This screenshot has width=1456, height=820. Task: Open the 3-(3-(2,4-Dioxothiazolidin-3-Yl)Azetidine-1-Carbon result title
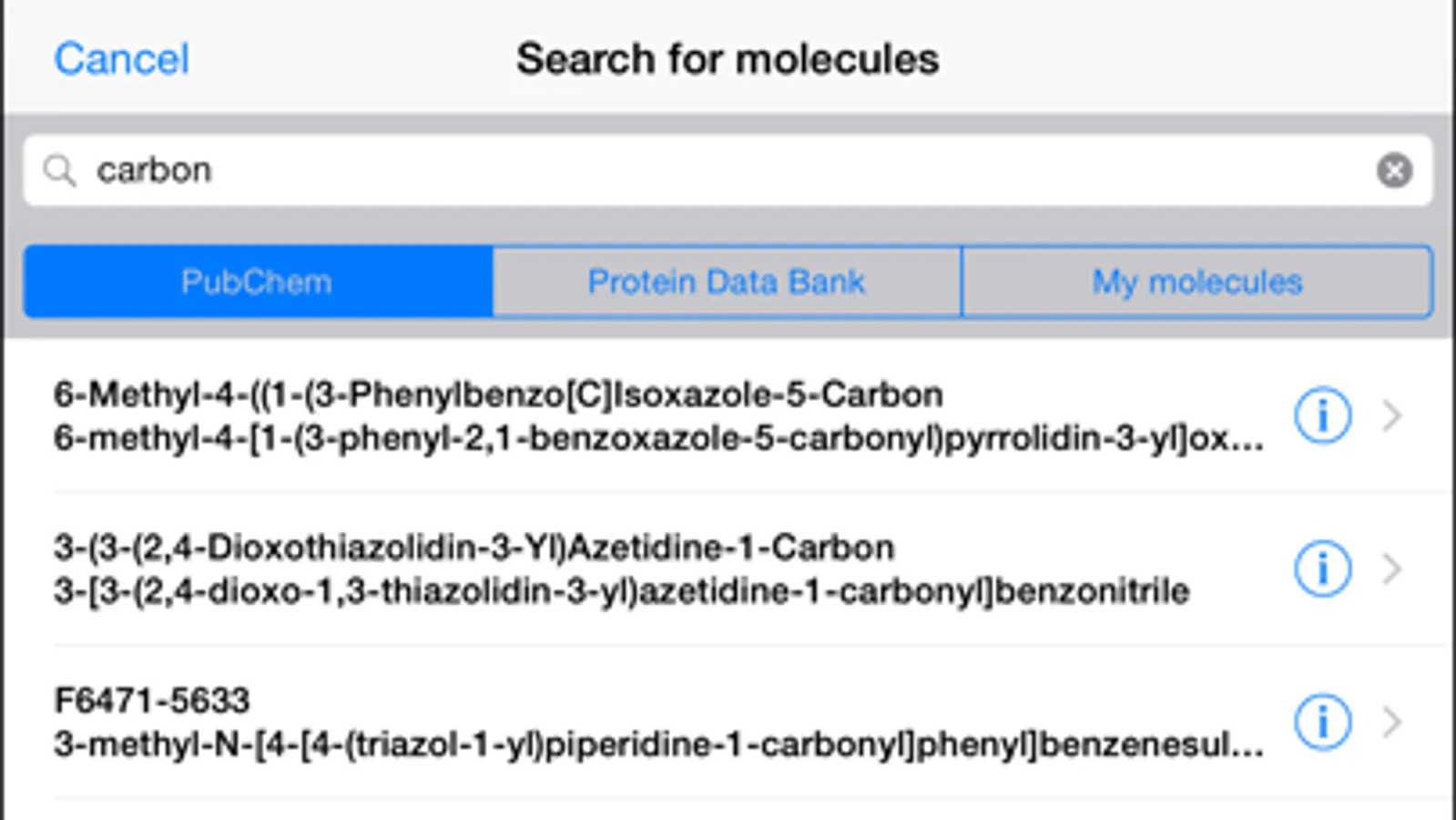coord(473,548)
